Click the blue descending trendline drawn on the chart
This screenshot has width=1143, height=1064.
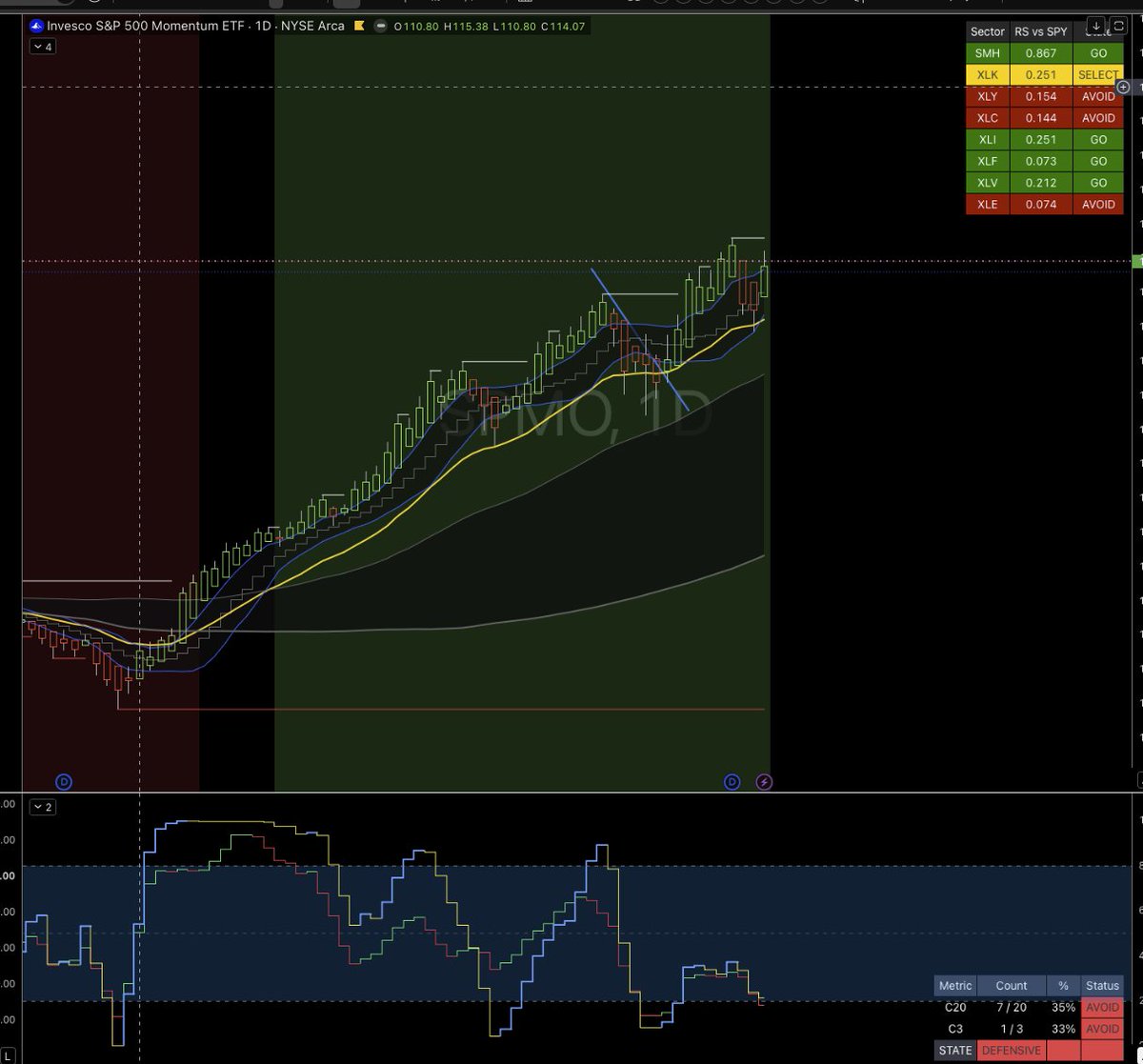[x=640, y=341]
